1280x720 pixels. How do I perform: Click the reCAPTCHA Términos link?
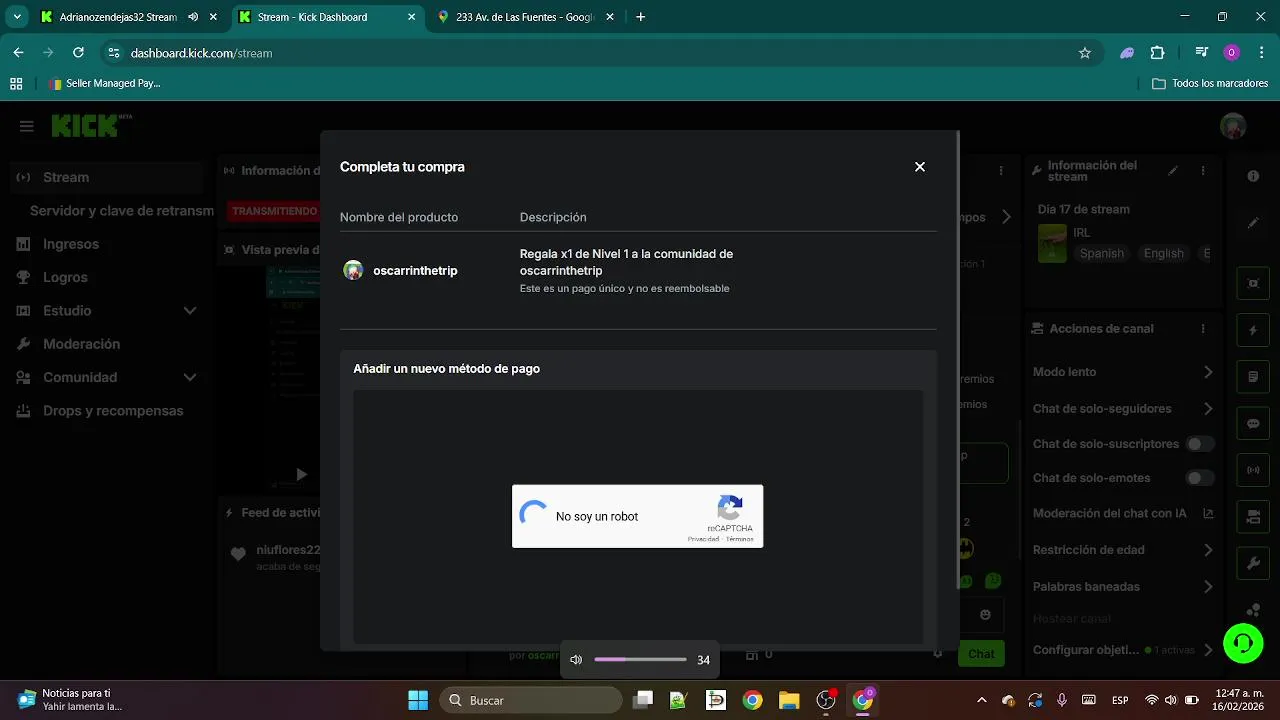740,539
